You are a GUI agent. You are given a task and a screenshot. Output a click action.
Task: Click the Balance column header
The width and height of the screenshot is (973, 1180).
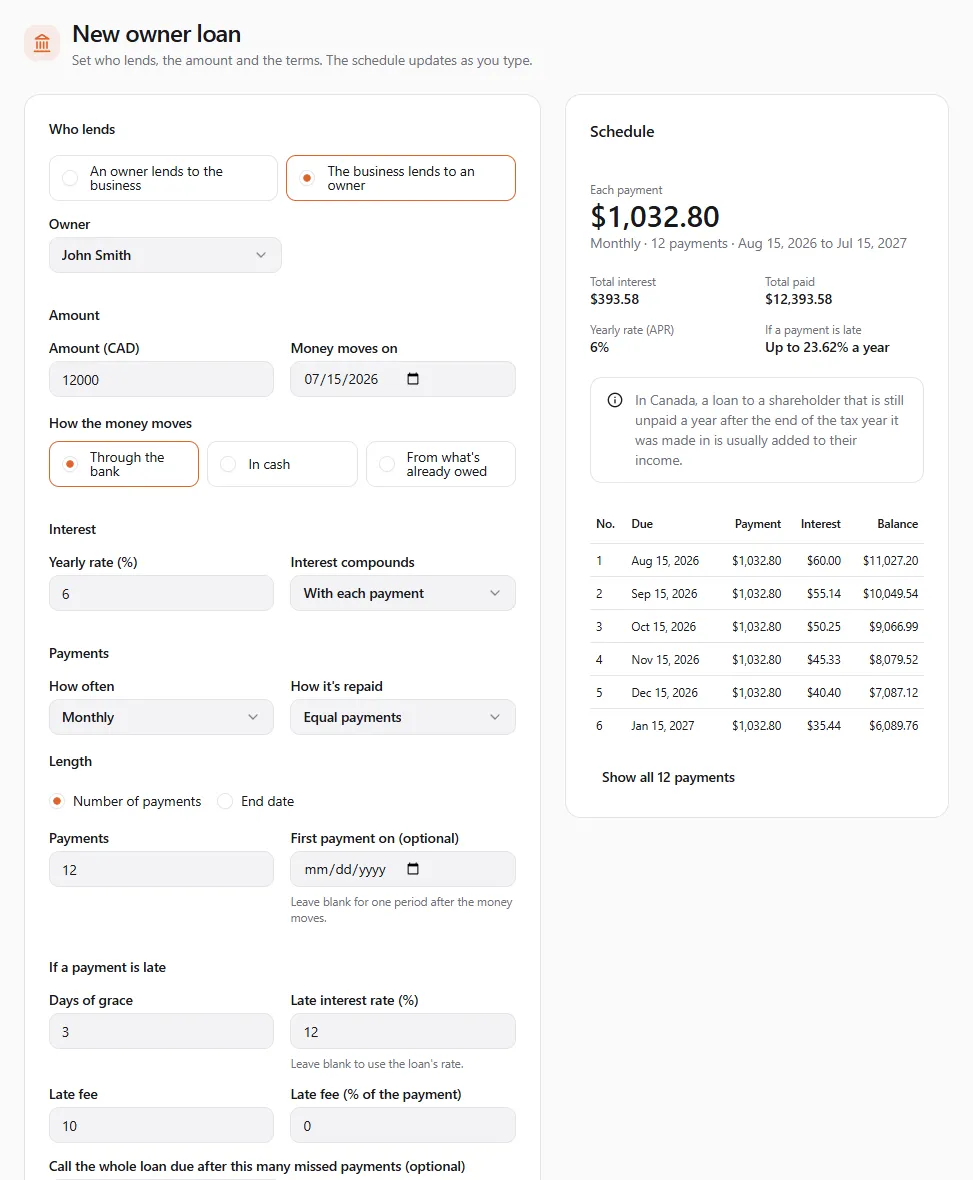click(x=898, y=524)
